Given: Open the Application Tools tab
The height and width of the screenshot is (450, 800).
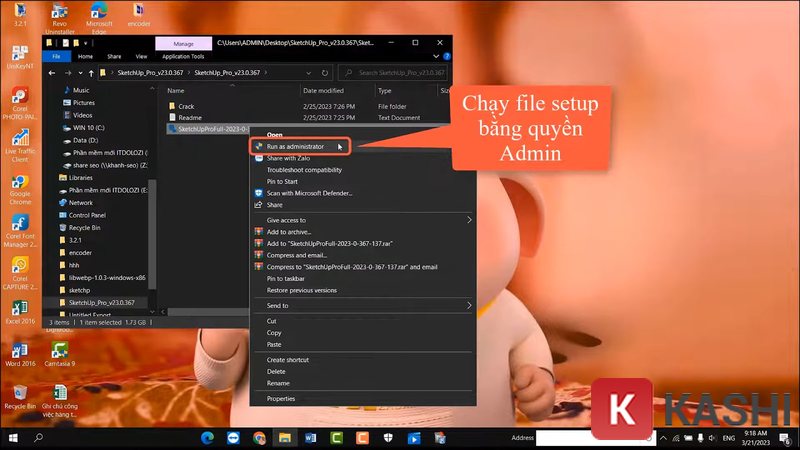Looking at the screenshot, I should (183, 56).
